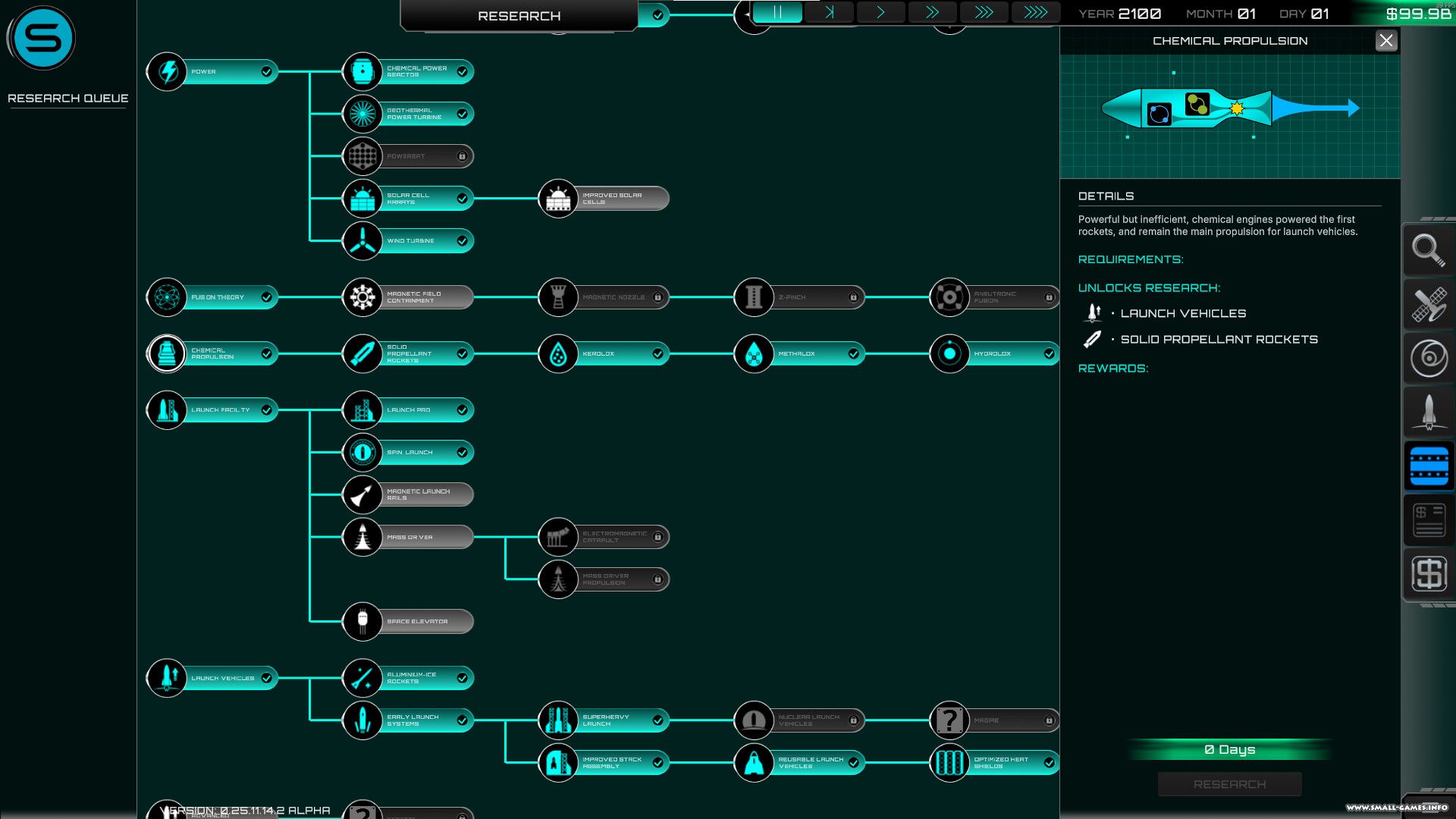This screenshot has width=1456, height=819.
Task: Open the Research title tab
Action: [x=519, y=16]
